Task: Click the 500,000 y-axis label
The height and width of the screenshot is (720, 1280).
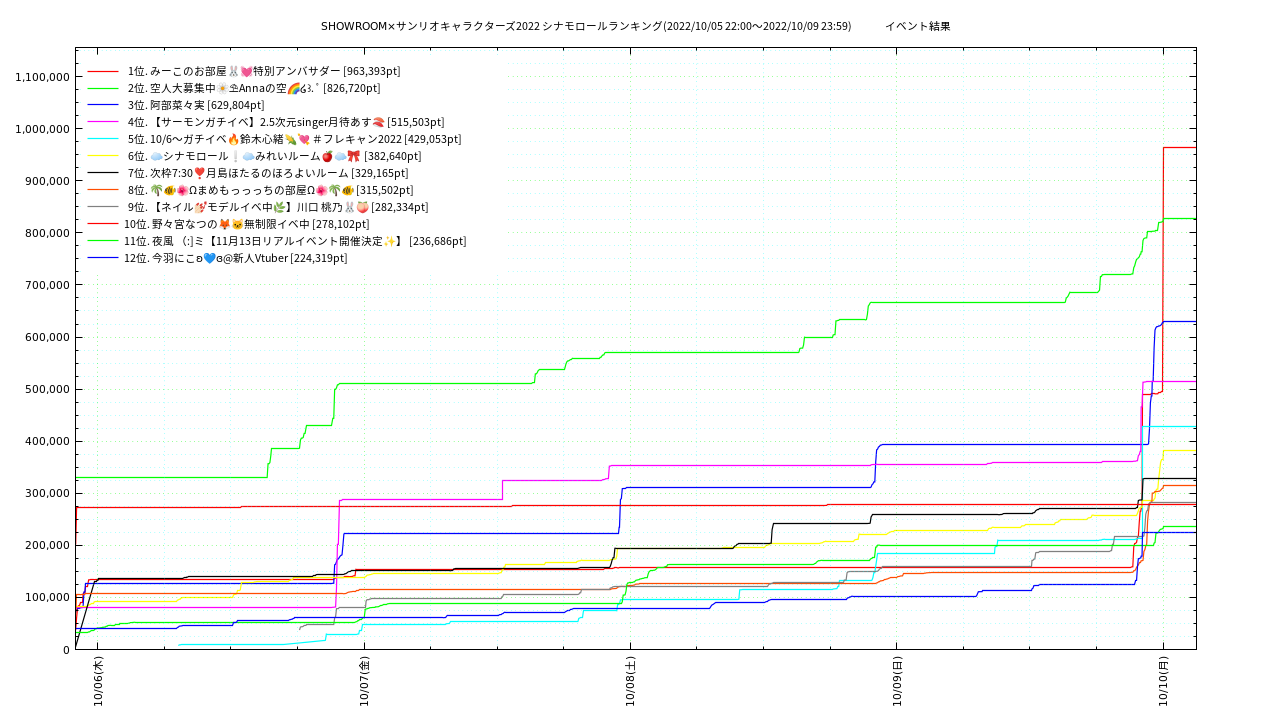Action: coord(48,389)
